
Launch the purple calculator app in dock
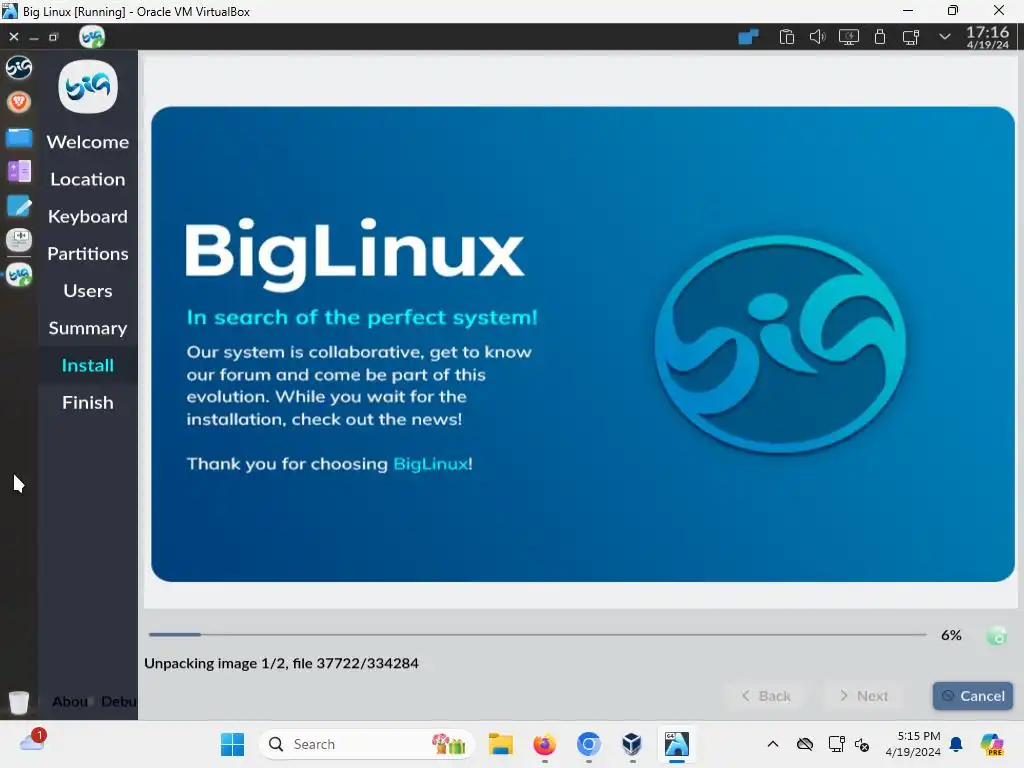(x=19, y=172)
